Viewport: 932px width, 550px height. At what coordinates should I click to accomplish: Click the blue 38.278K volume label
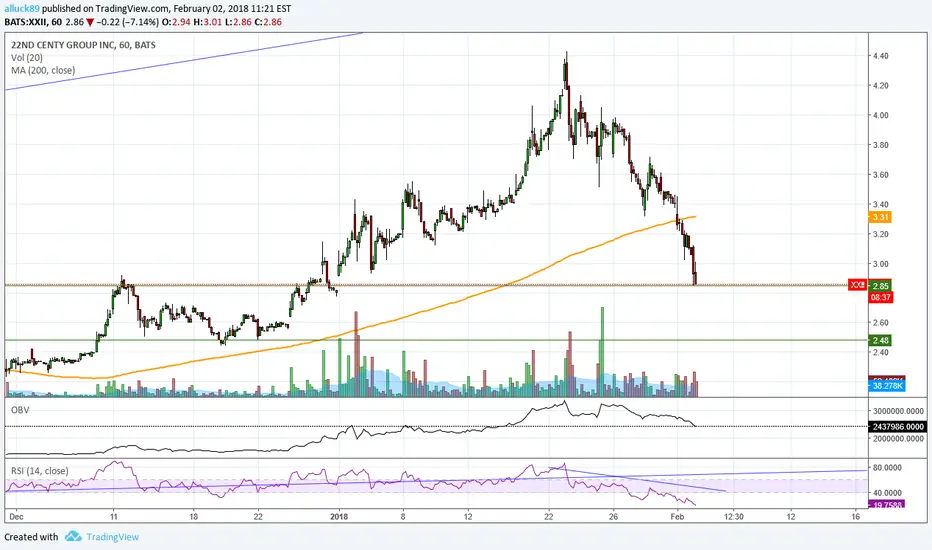887,386
